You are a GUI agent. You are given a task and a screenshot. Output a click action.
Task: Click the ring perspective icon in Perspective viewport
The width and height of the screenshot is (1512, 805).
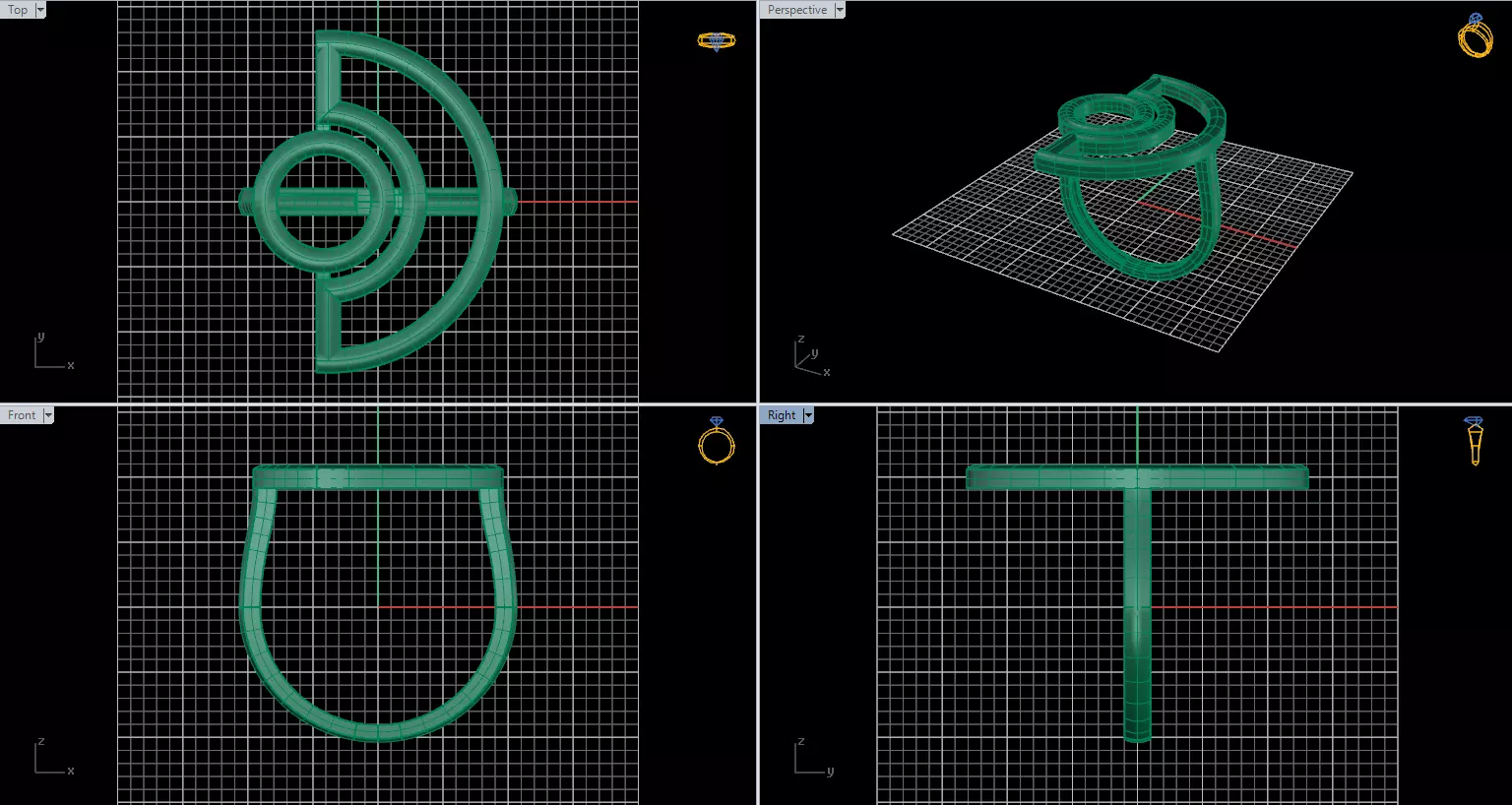(1475, 35)
